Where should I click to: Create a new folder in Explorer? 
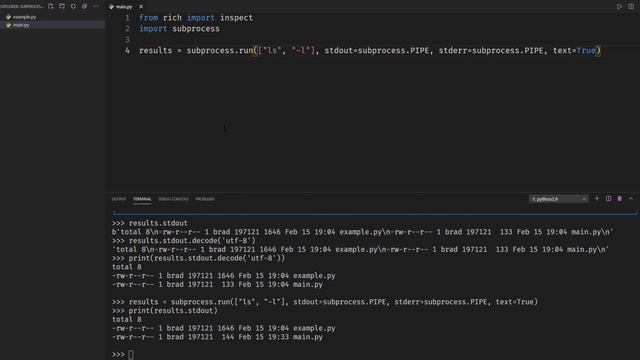(x=62, y=6)
